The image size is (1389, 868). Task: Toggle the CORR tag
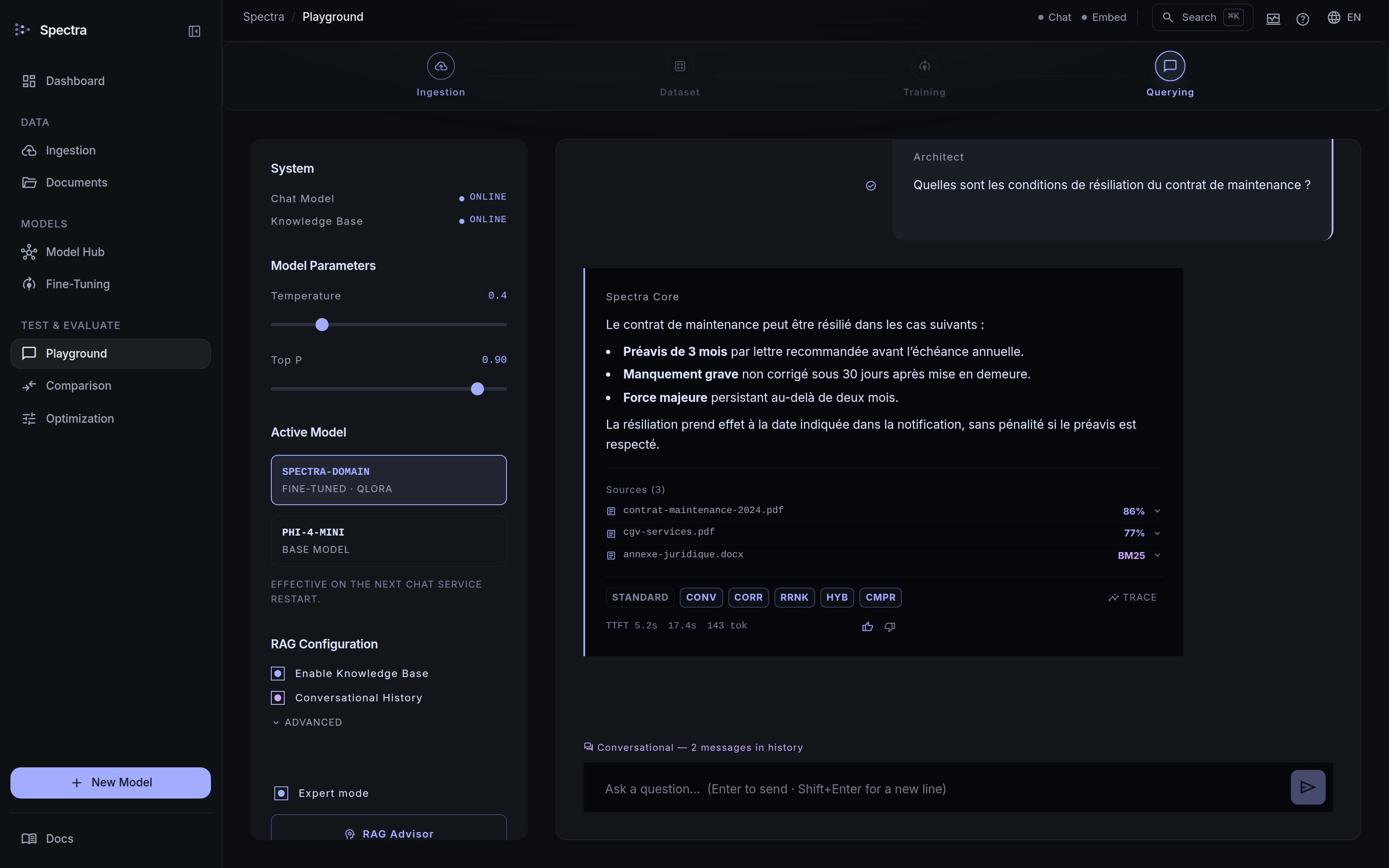click(x=748, y=597)
